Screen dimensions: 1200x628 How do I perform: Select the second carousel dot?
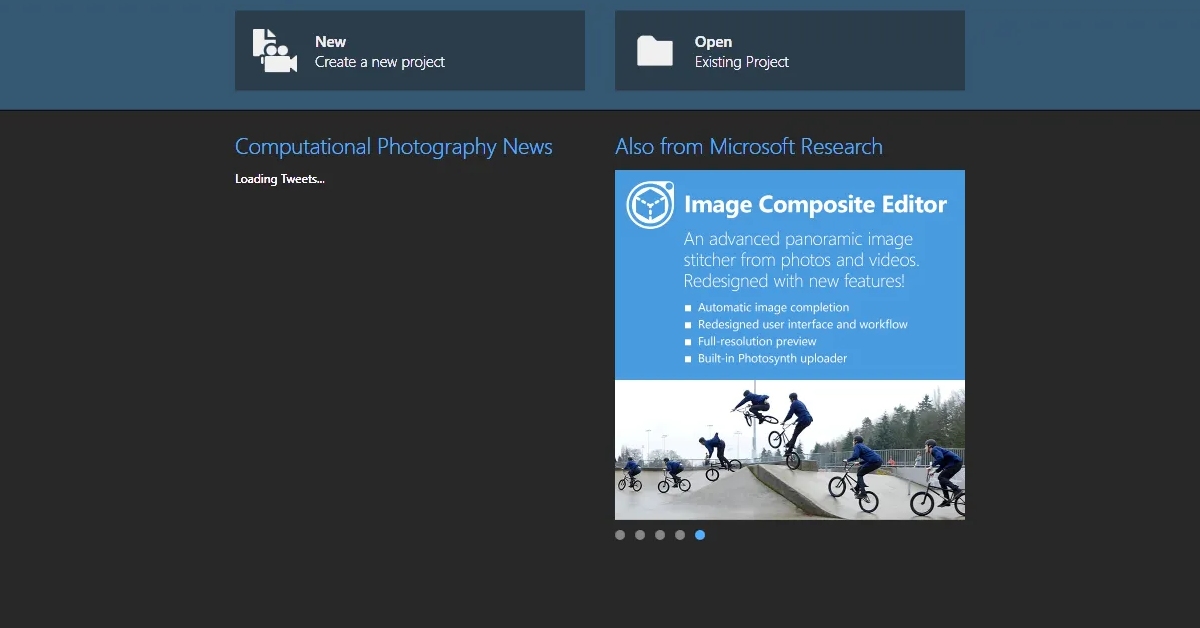click(640, 535)
